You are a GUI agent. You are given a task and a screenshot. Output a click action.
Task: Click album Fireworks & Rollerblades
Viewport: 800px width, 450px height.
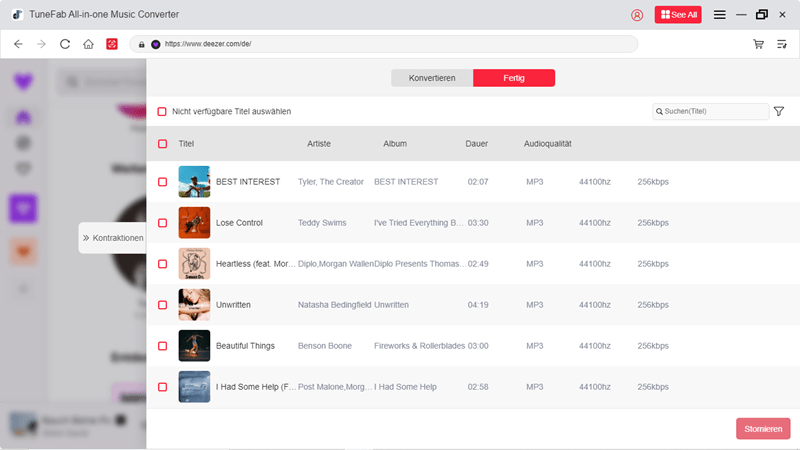tap(419, 346)
